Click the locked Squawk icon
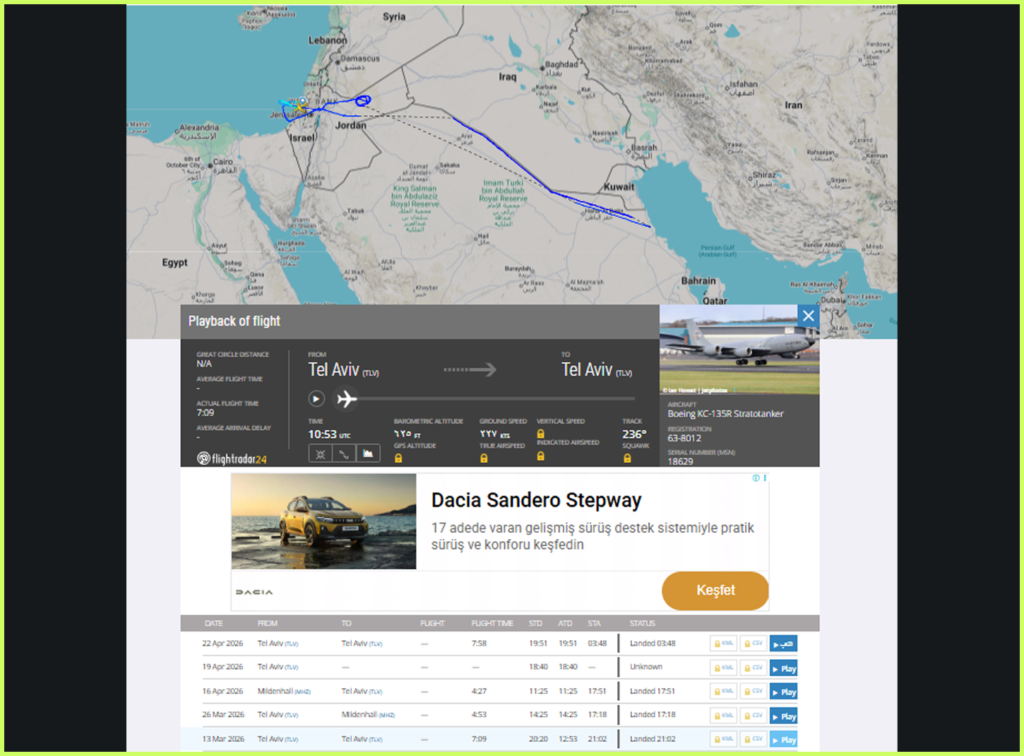This screenshot has width=1024, height=756. [x=627, y=458]
